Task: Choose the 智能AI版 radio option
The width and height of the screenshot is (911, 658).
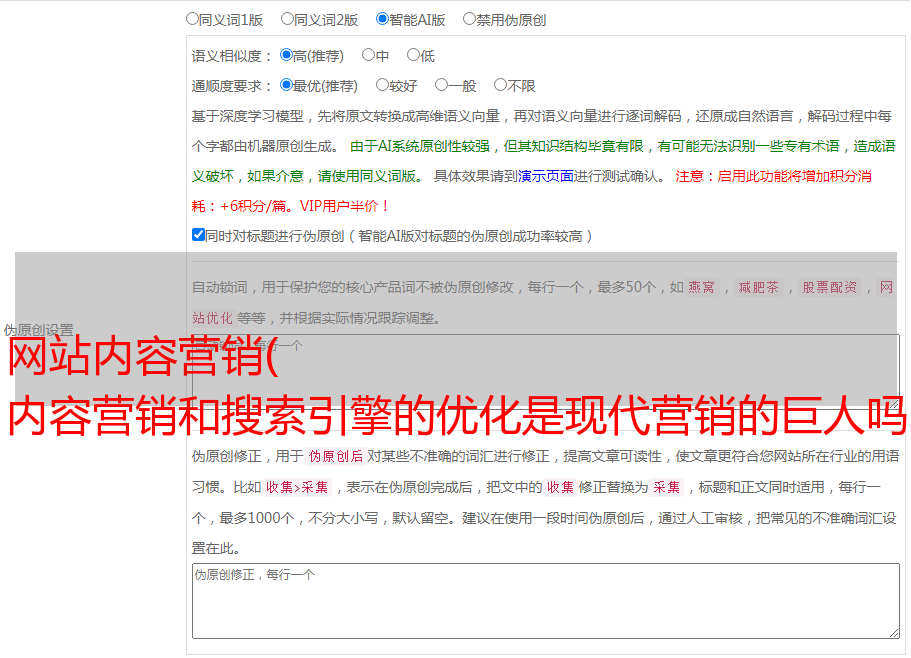Action: [382, 19]
